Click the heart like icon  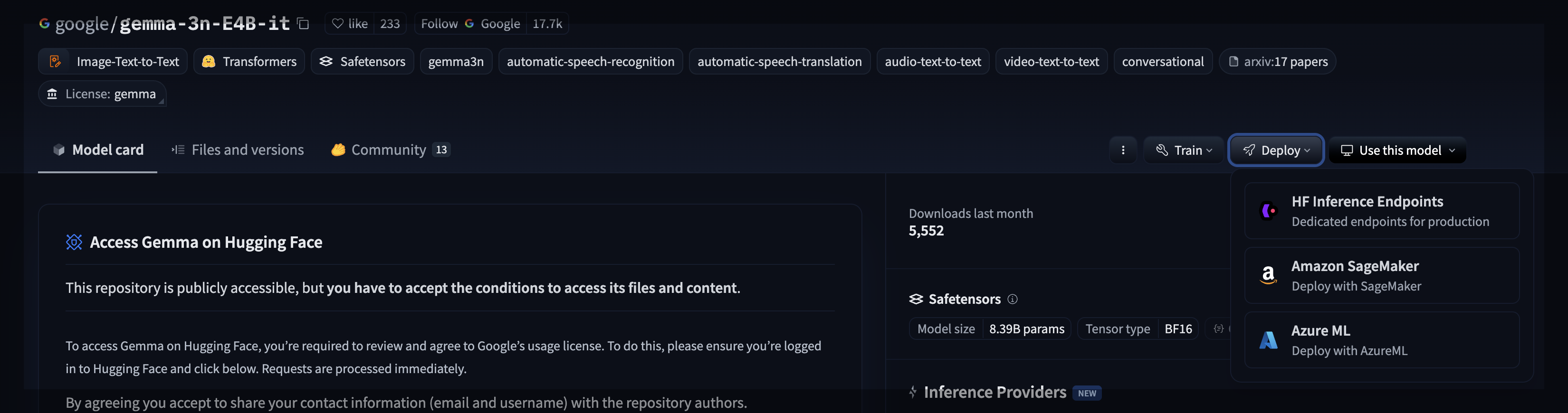[338, 24]
